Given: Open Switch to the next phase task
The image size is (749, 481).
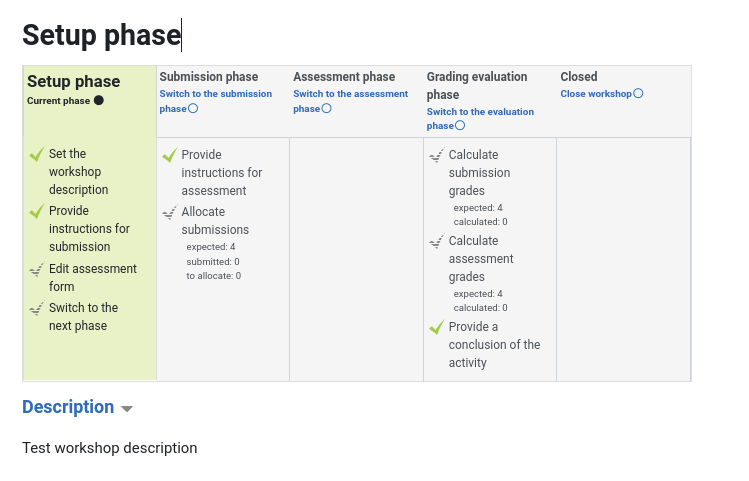Looking at the screenshot, I should (83, 317).
